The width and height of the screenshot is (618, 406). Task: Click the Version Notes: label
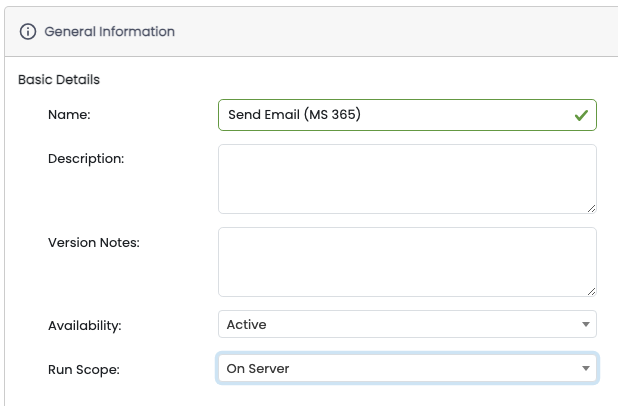point(94,242)
